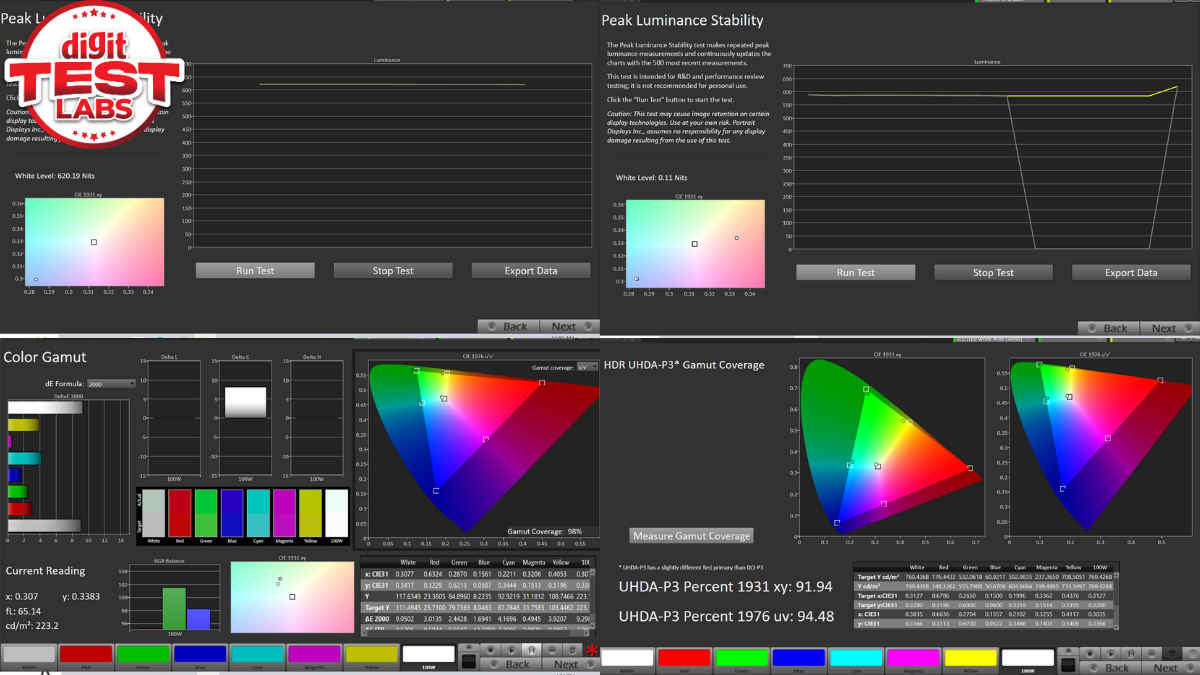Select the red patch in Color Gamut bar
Screen dimensions: 1200x675
[x=85, y=654]
